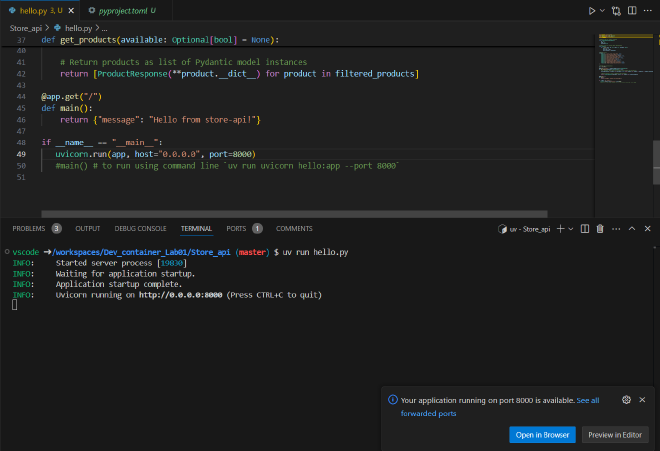Select the Terminal panel tab
Image resolution: width=660 pixels, height=451 pixels.
pos(196,228)
